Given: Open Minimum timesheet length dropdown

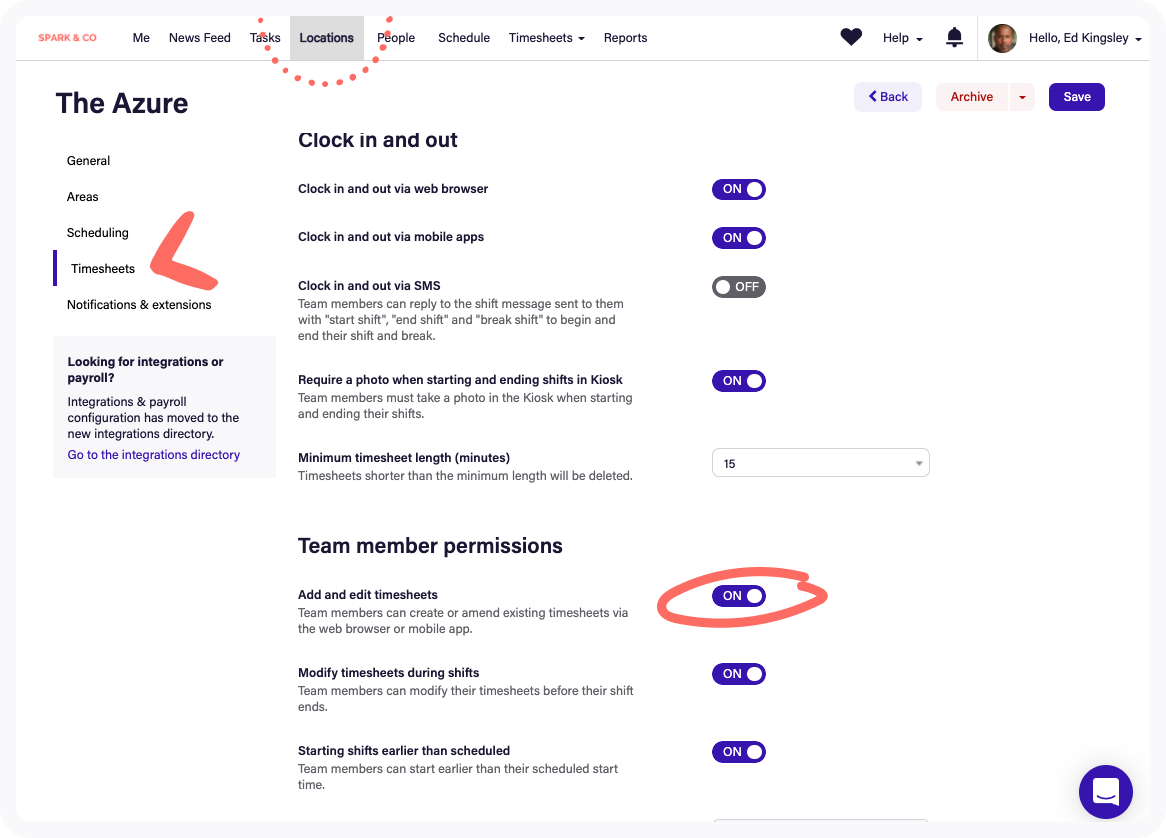Looking at the screenshot, I should (820, 464).
